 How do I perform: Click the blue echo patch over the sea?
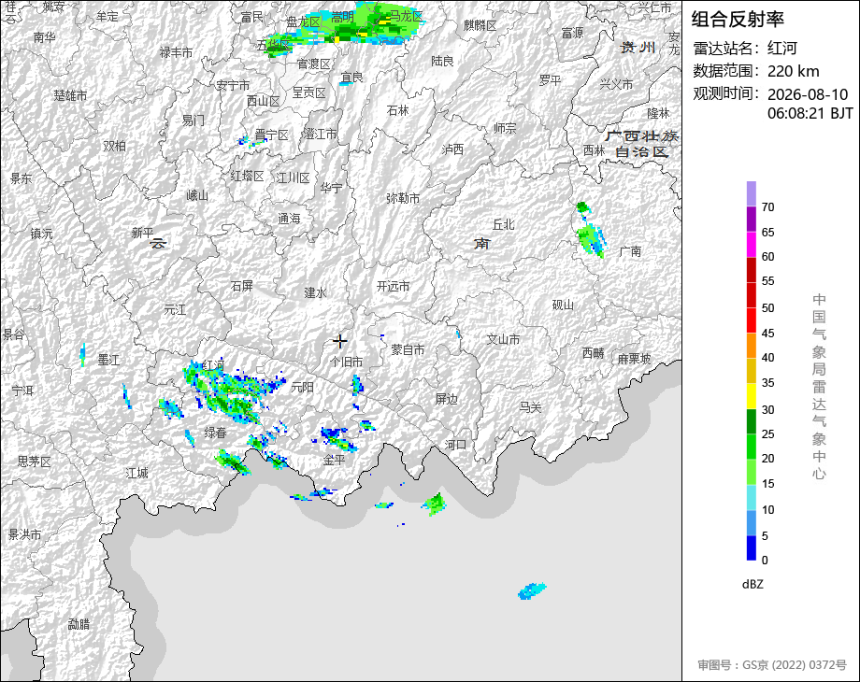click(x=532, y=590)
